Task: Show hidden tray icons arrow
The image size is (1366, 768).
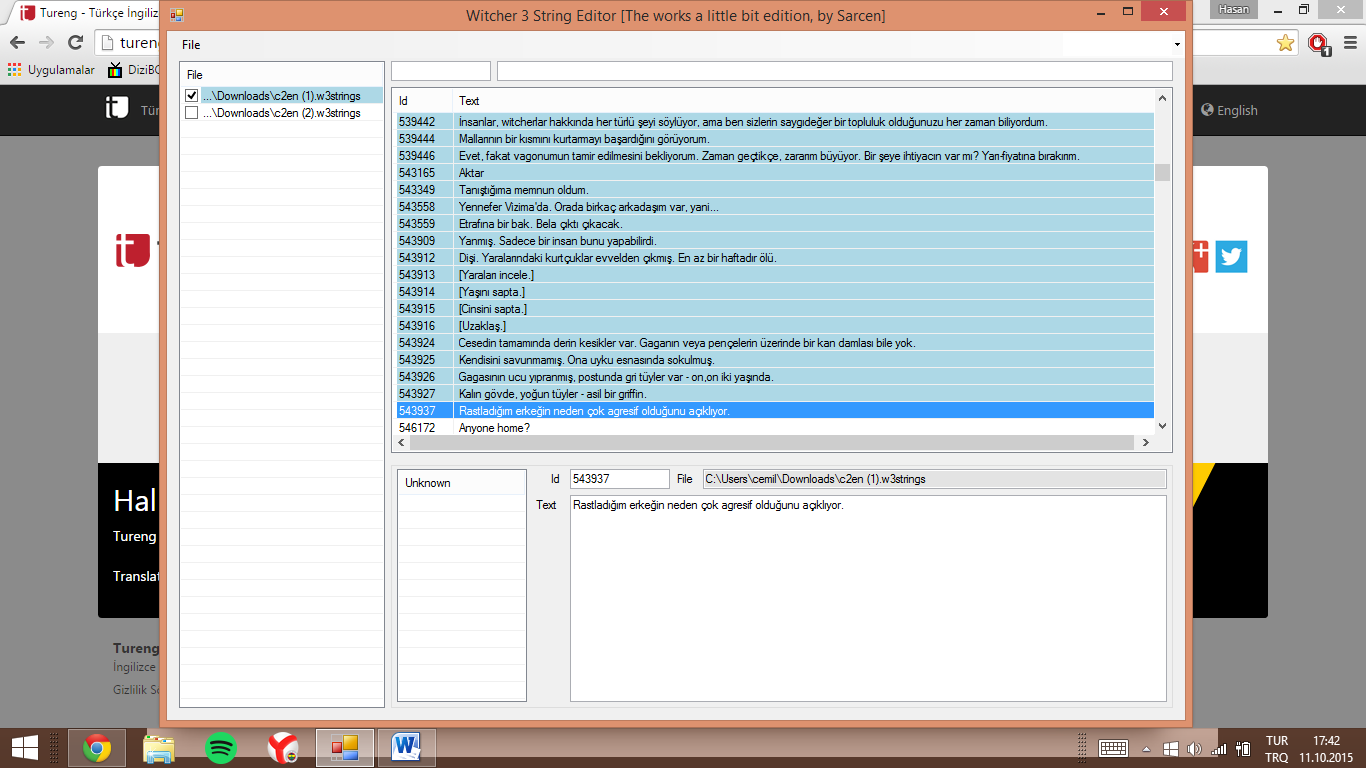Action: [x=1146, y=748]
